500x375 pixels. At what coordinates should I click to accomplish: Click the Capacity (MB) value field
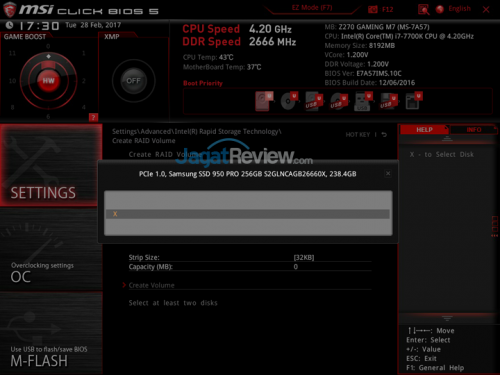pos(296,267)
